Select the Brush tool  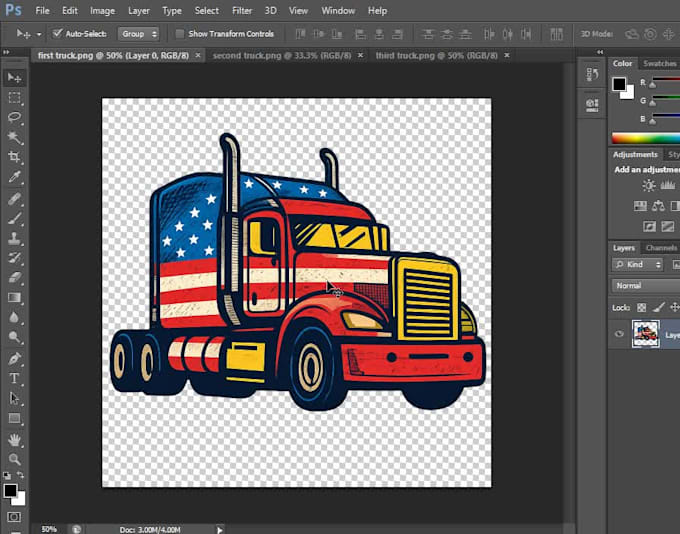[x=14, y=219]
